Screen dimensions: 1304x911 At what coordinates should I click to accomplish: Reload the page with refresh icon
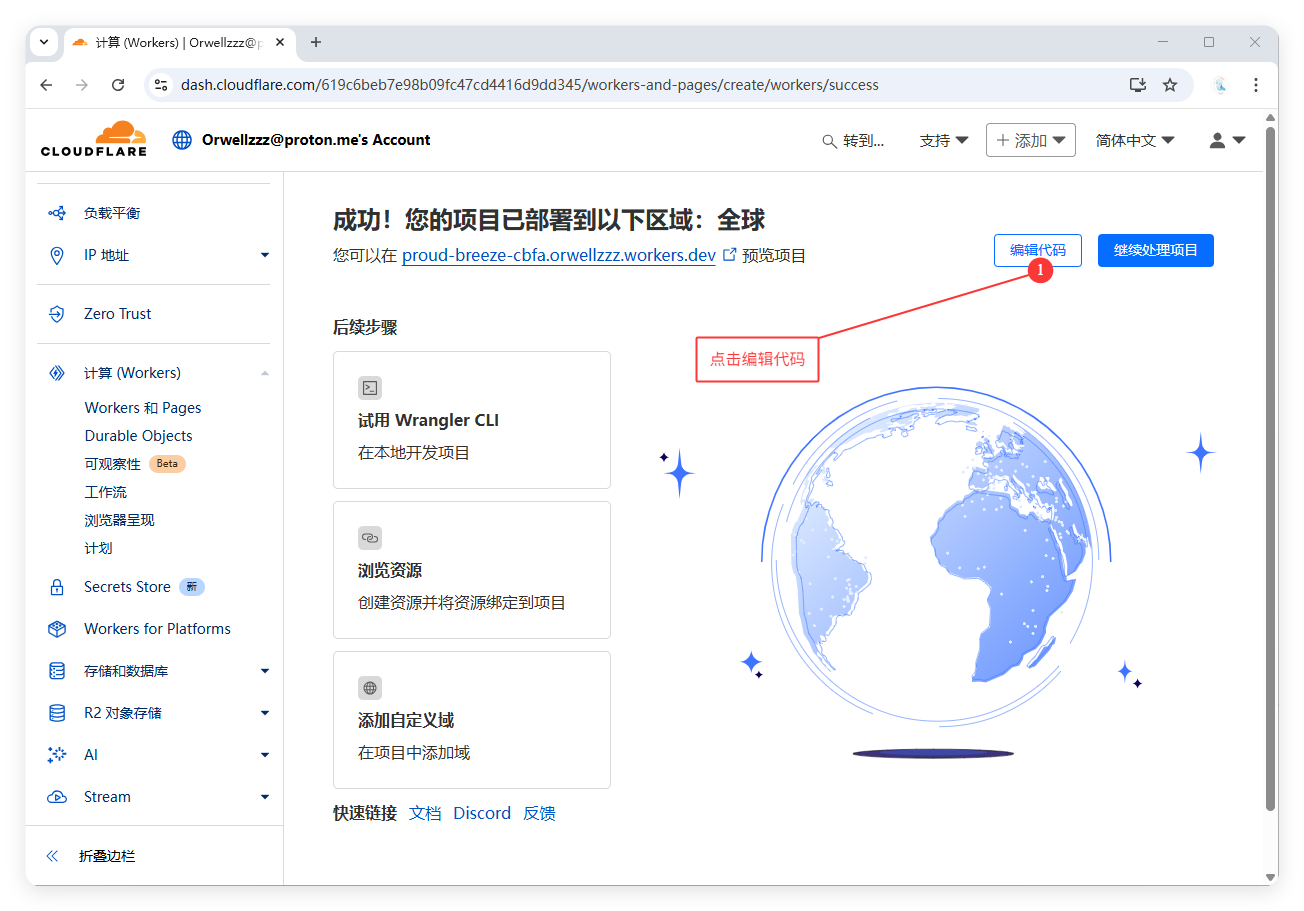coord(118,85)
